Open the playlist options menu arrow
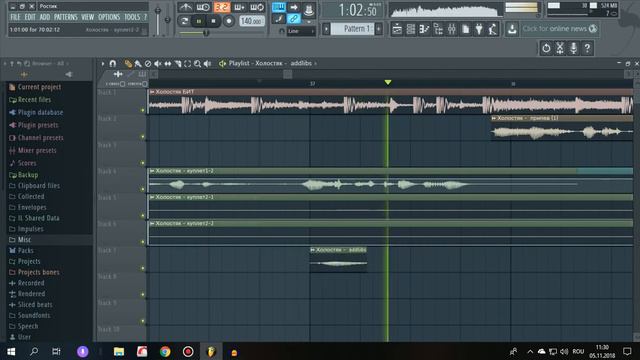Image resolution: width=640 pixels, height=360 pixels. 102,63
